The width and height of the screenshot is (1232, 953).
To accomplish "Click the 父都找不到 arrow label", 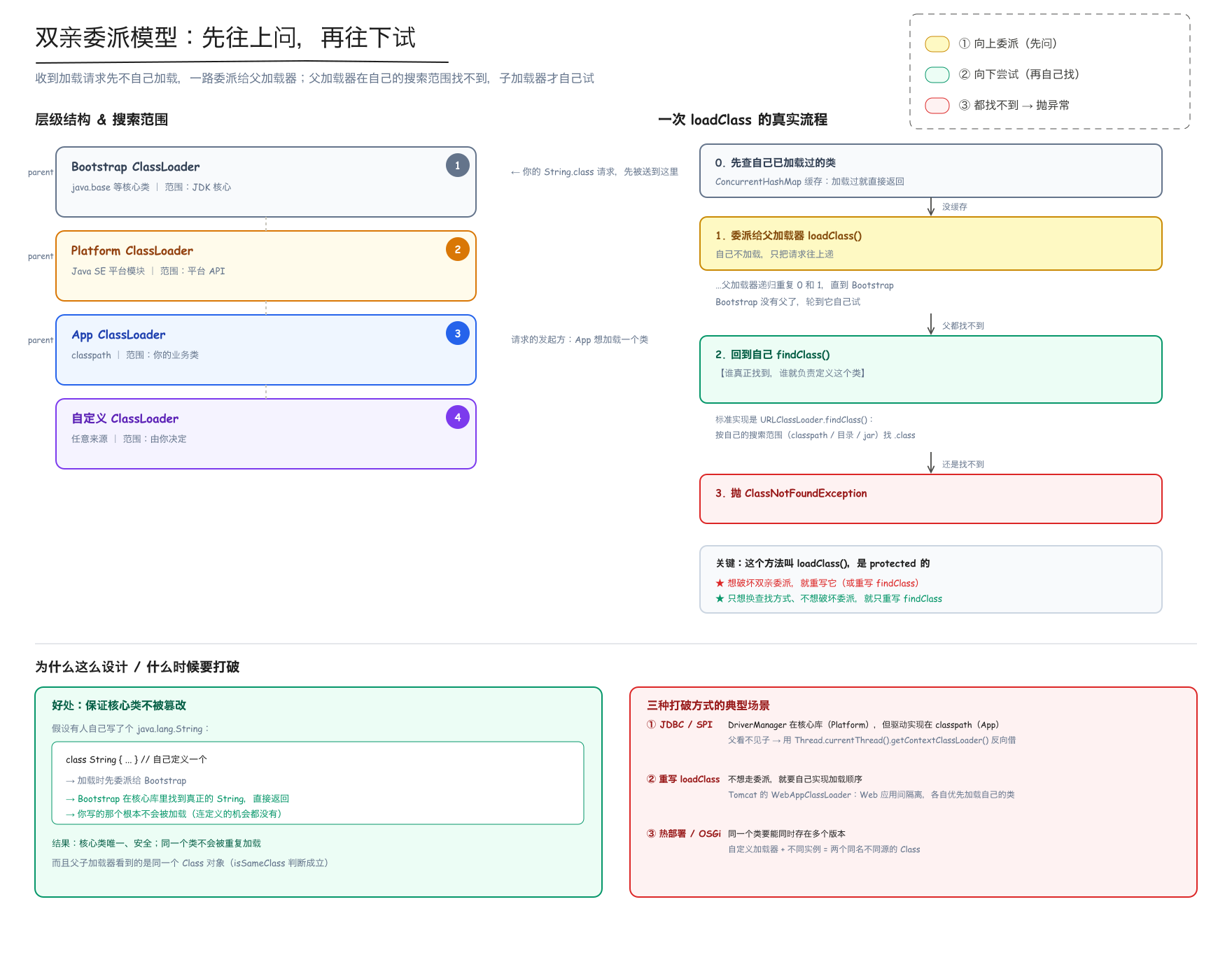I will click(962, 326).
